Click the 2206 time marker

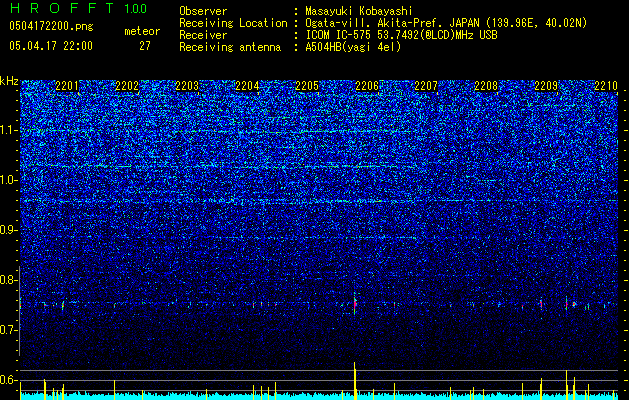[367, 86]
